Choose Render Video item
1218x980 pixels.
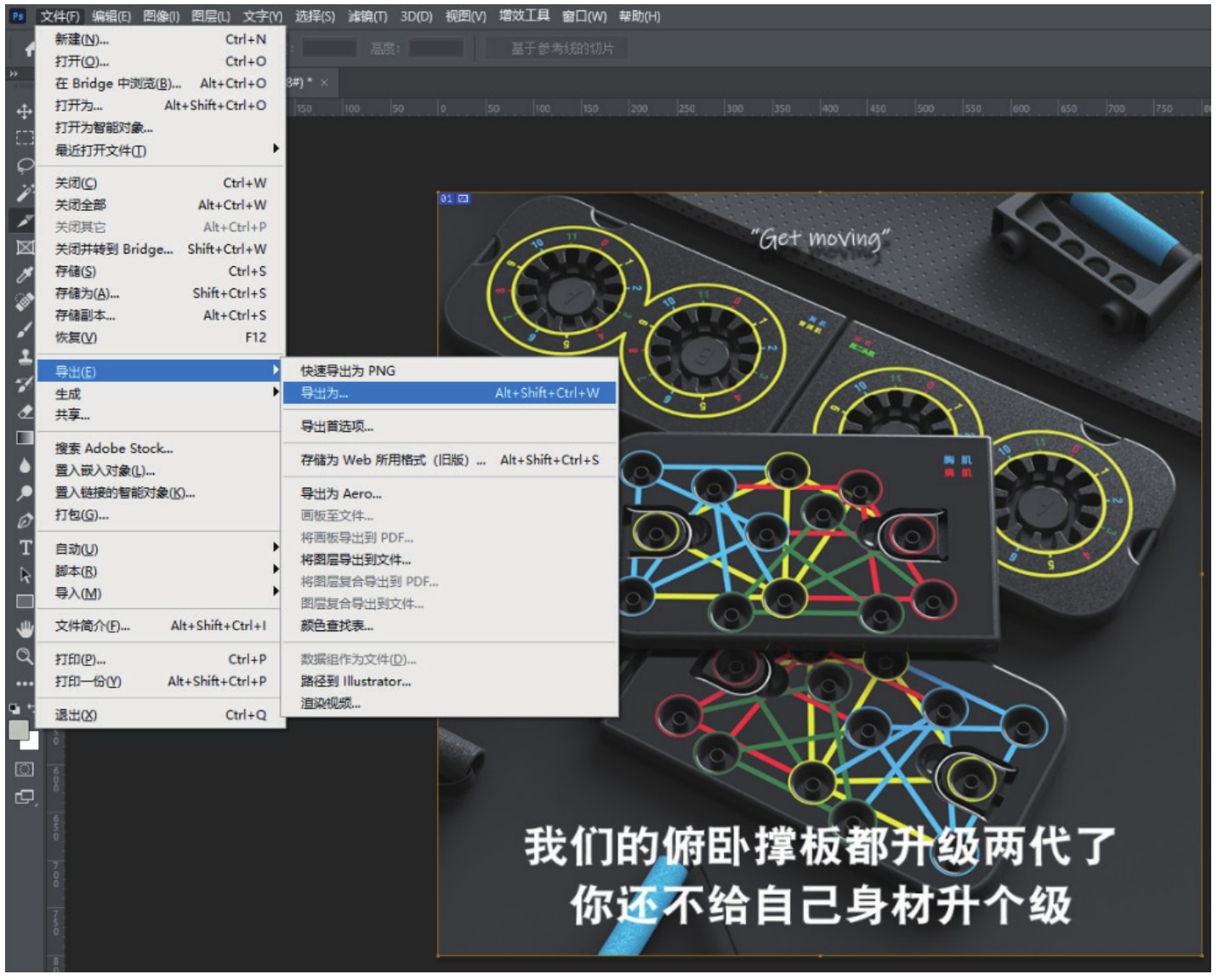point(450,704)
